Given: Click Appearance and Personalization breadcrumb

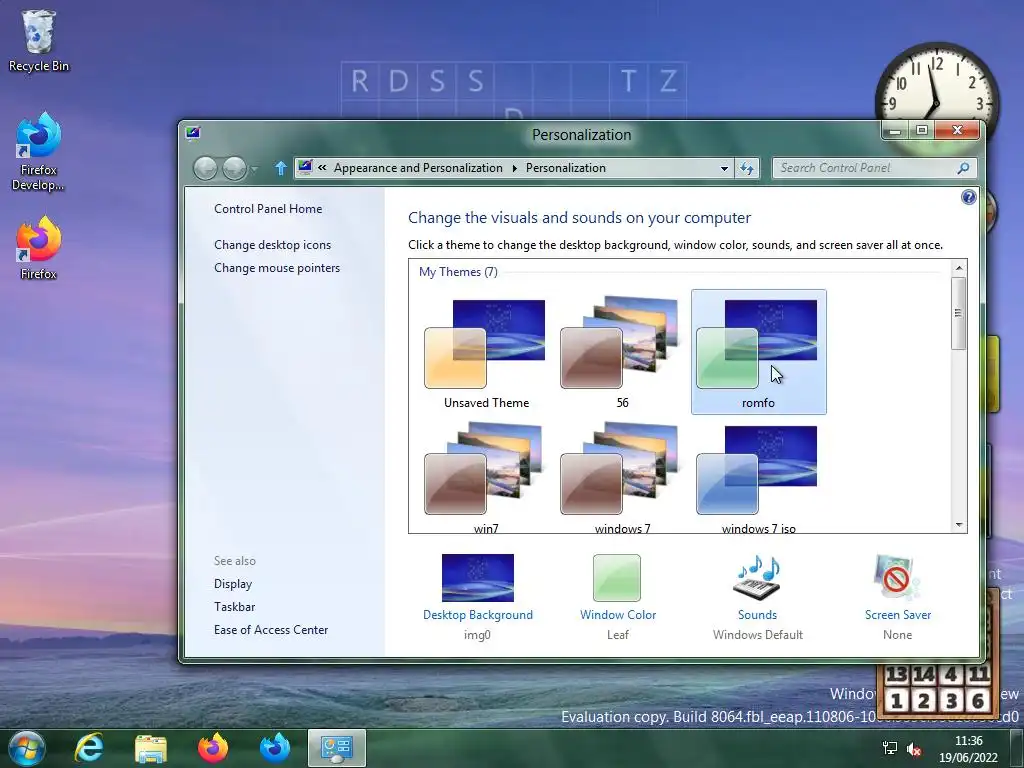Looking at the screenshot, I should (x=418, y=168).
